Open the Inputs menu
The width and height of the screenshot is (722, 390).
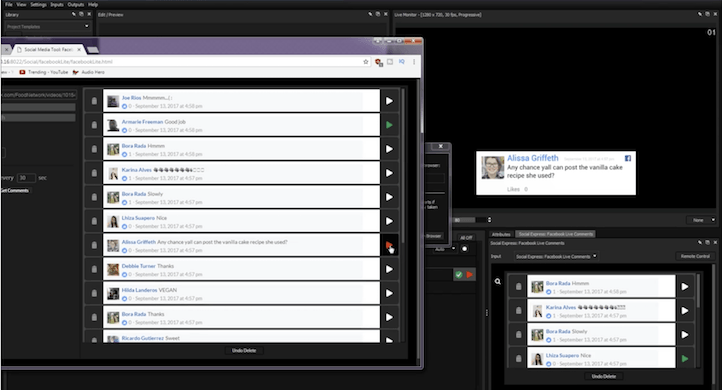[x=57, y=4]
